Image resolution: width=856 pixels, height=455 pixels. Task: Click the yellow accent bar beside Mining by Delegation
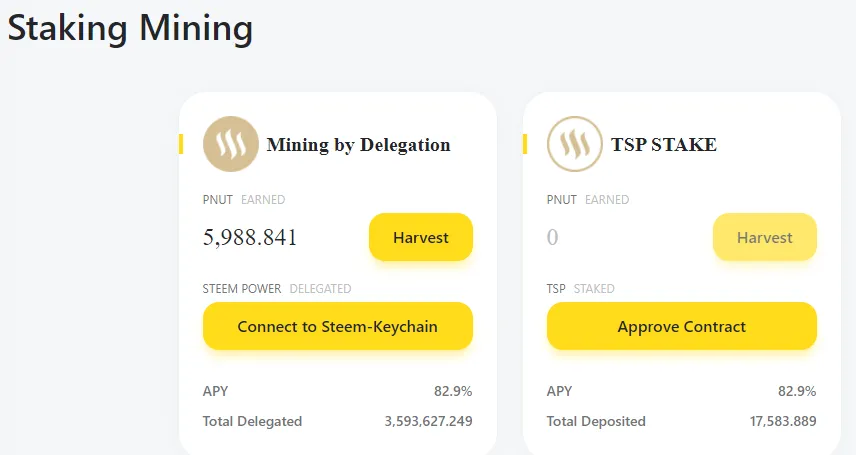[181, 144]
